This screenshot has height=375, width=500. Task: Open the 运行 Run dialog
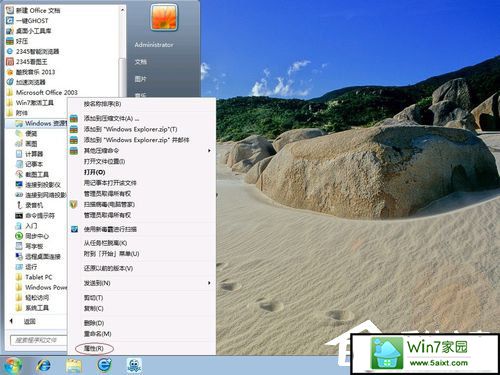(x=26, y=267)
